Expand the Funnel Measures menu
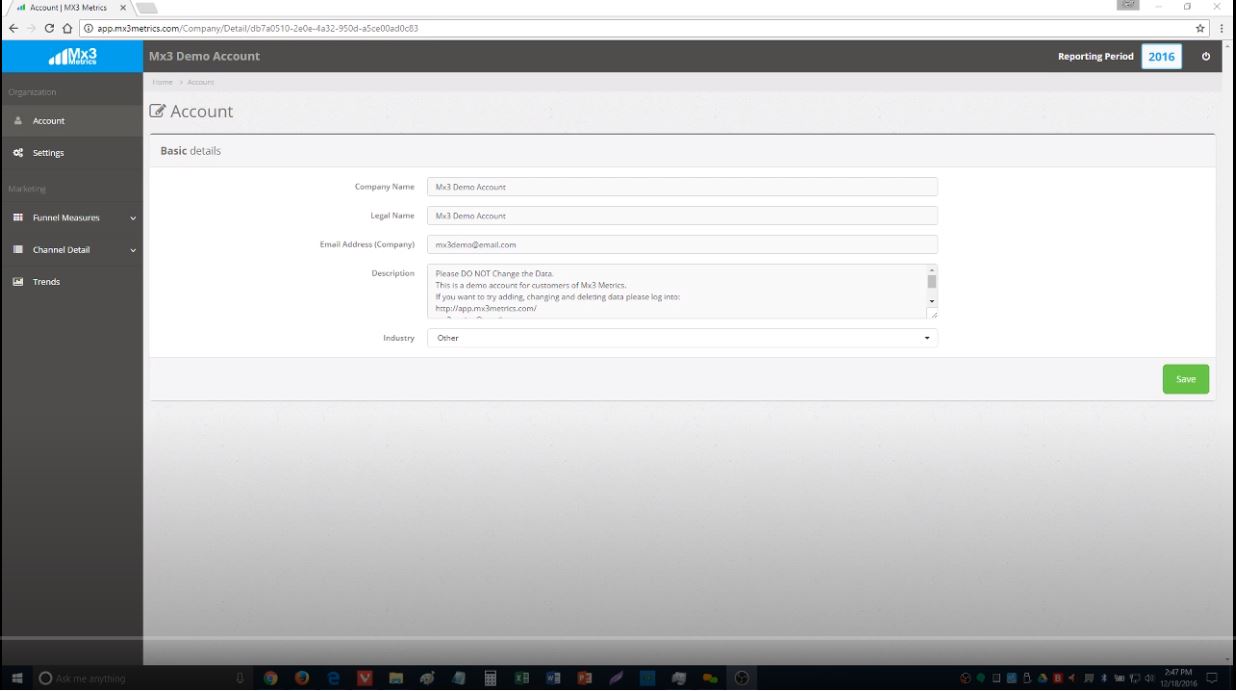Screen dimensions: 1236x691 pos(71,217)
